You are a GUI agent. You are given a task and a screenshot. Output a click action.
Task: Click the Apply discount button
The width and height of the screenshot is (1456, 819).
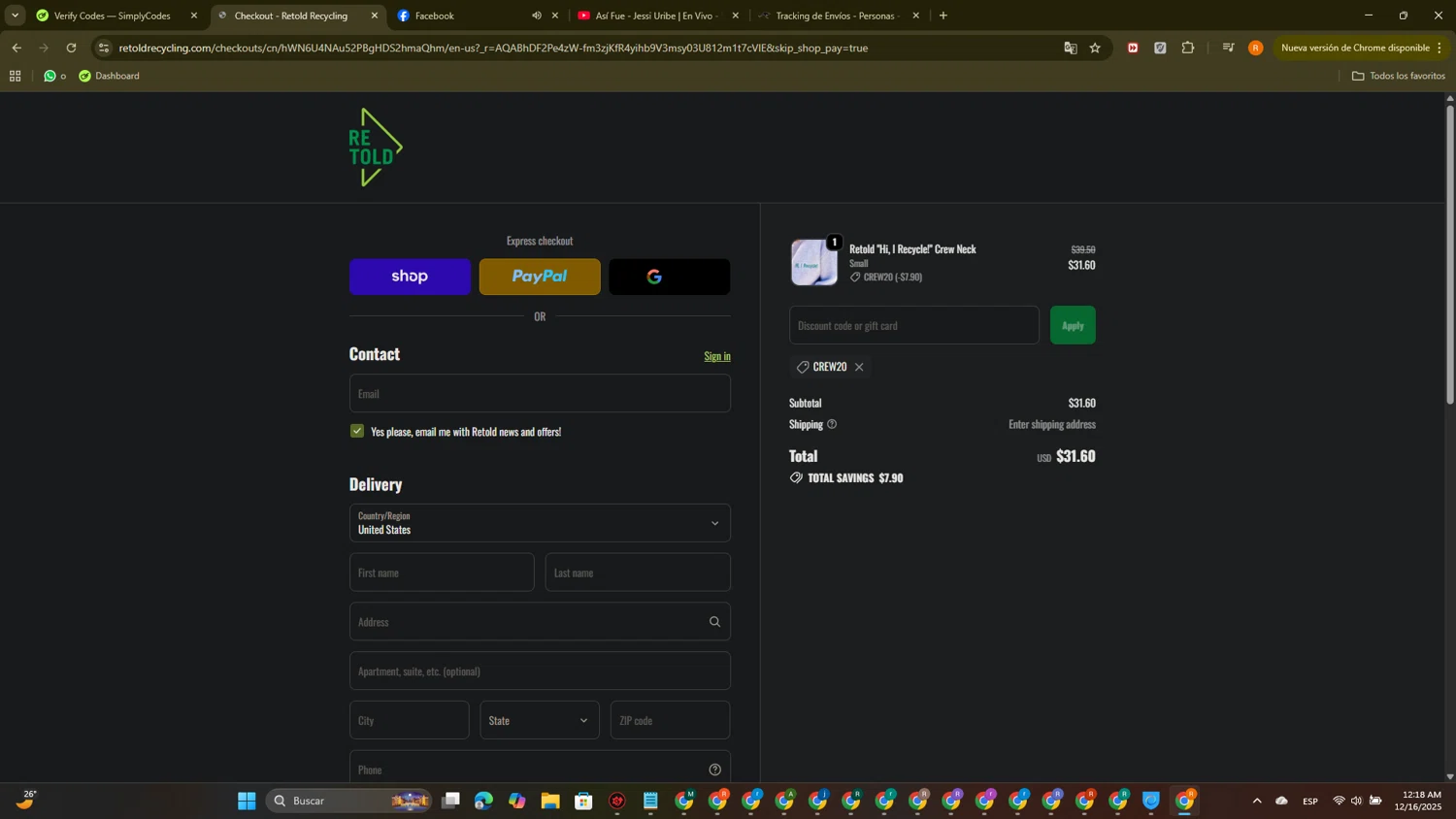click(1073, 325)
